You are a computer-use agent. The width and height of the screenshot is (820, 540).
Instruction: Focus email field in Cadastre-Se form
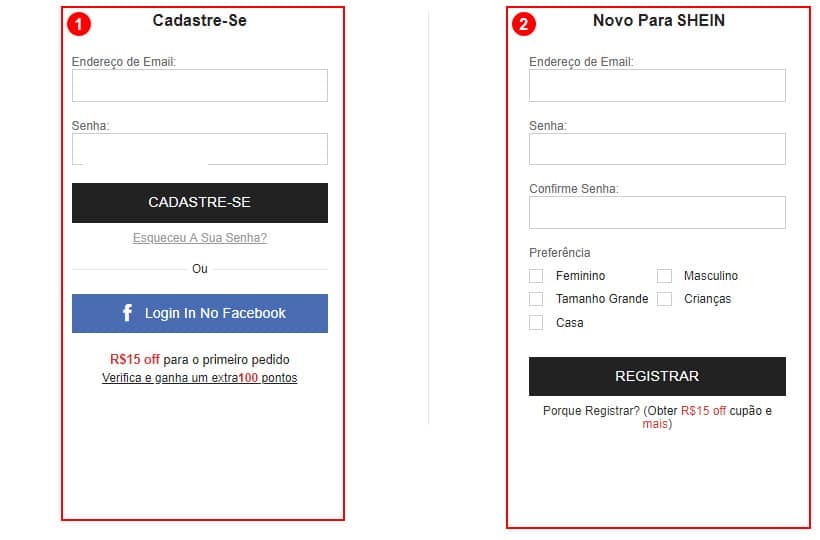(x=200, y=85)
